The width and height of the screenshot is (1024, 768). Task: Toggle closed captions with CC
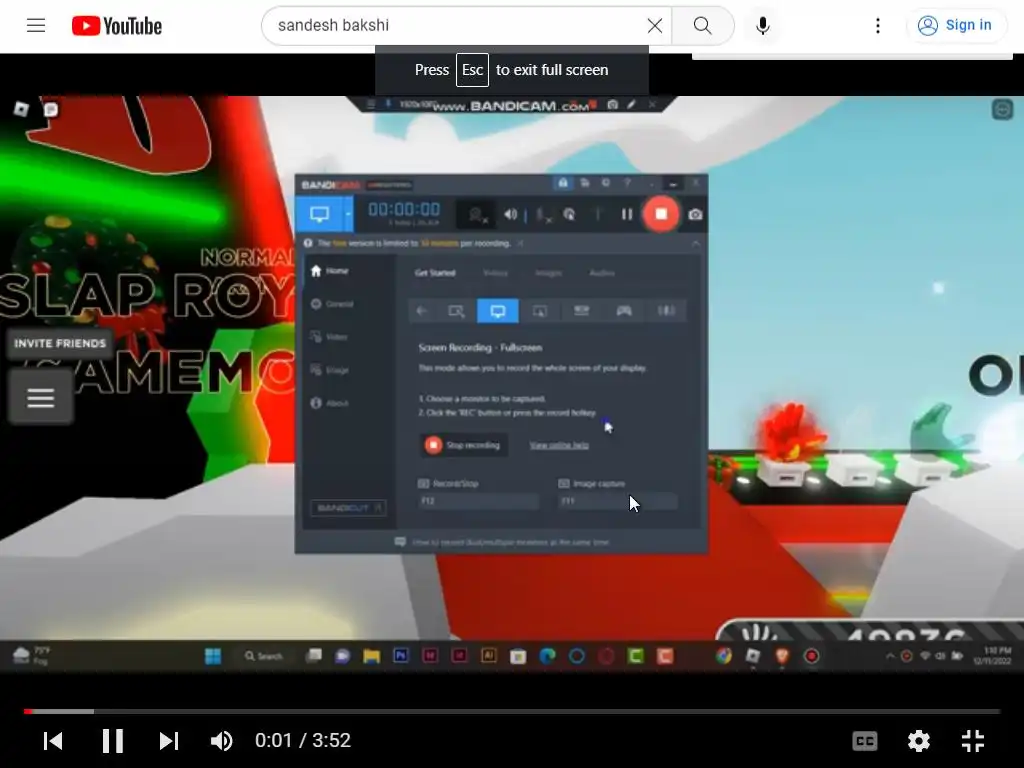pyautogui.click(x=865, y=741)
